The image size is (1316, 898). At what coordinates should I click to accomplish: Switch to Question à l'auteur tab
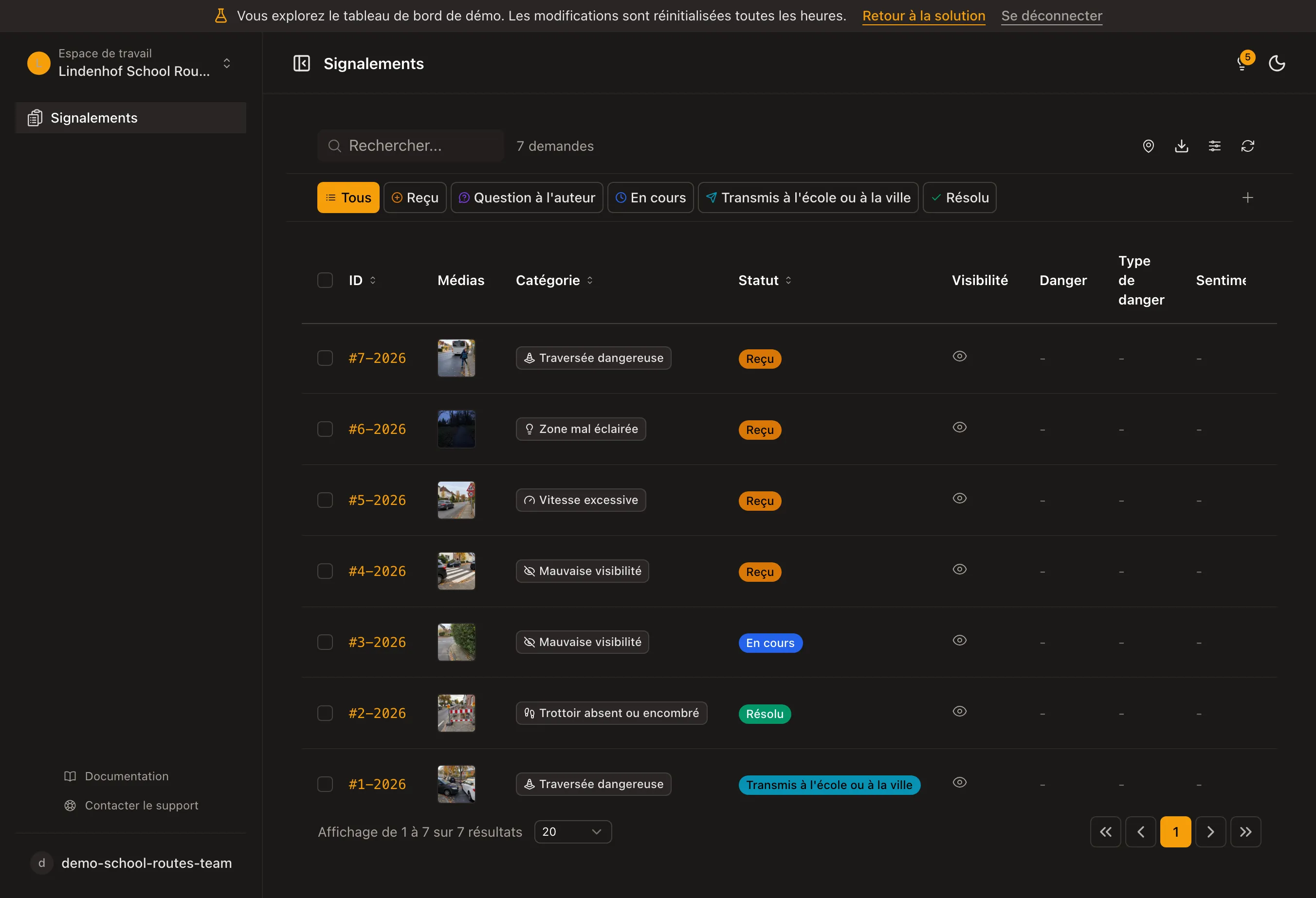click(x=527, y=198)
